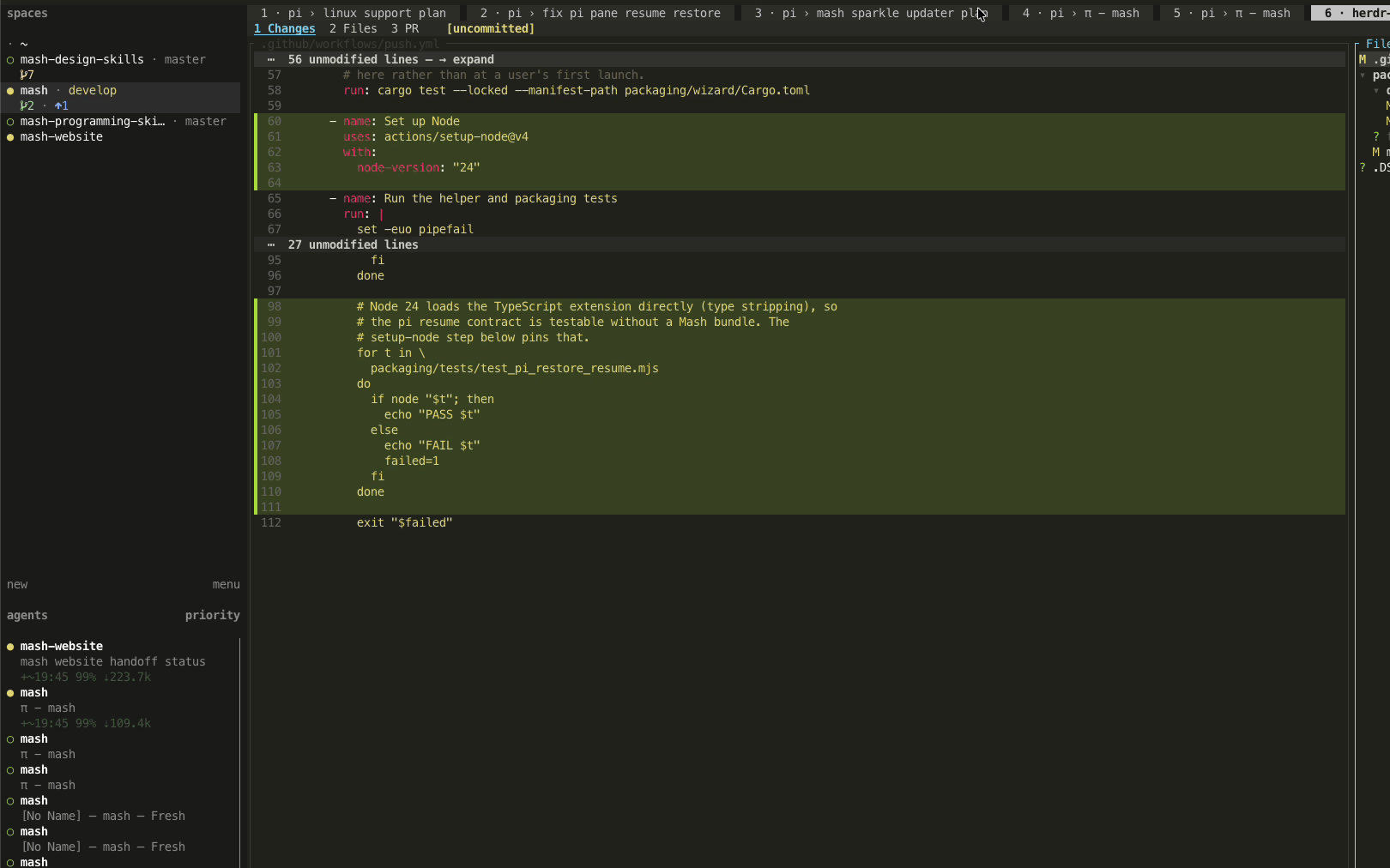Click line 98 Node 24 comment

click(596, 307)
